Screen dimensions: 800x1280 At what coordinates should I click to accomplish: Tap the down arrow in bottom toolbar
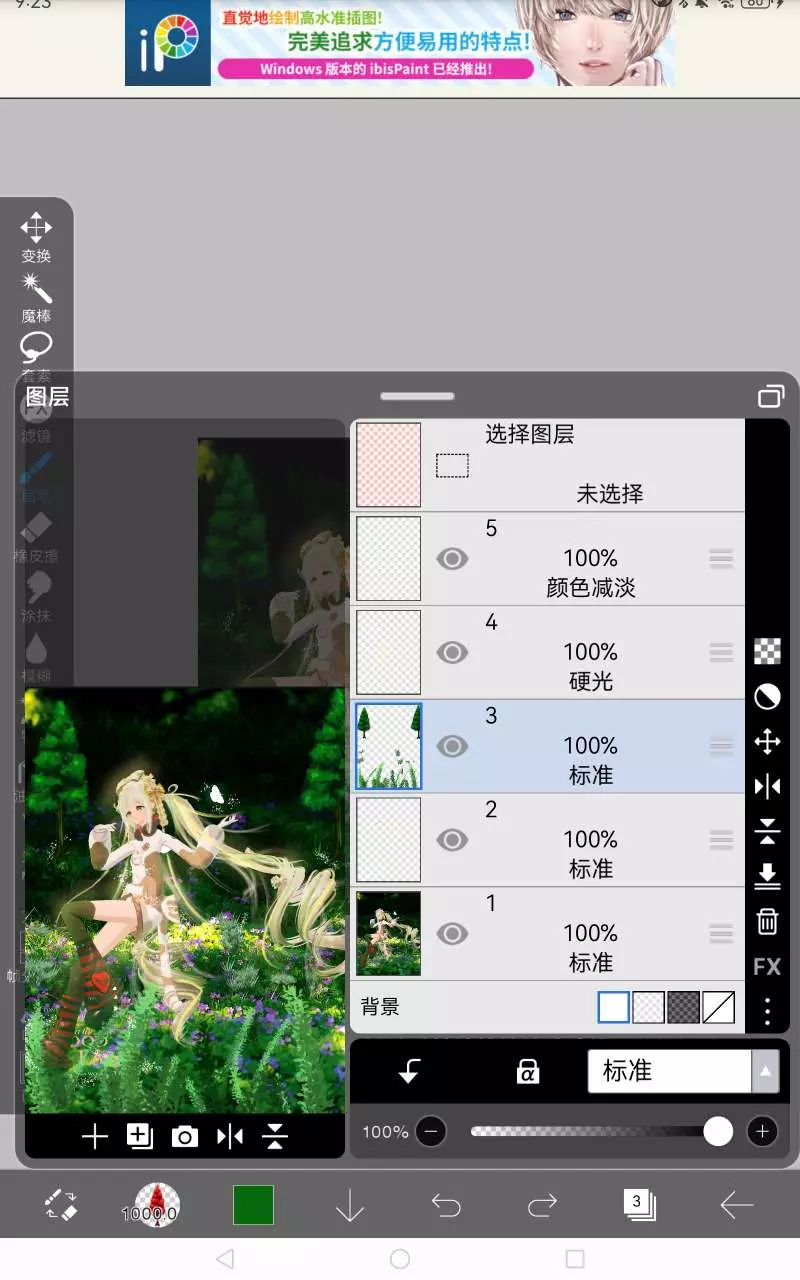pos(350,1206)
